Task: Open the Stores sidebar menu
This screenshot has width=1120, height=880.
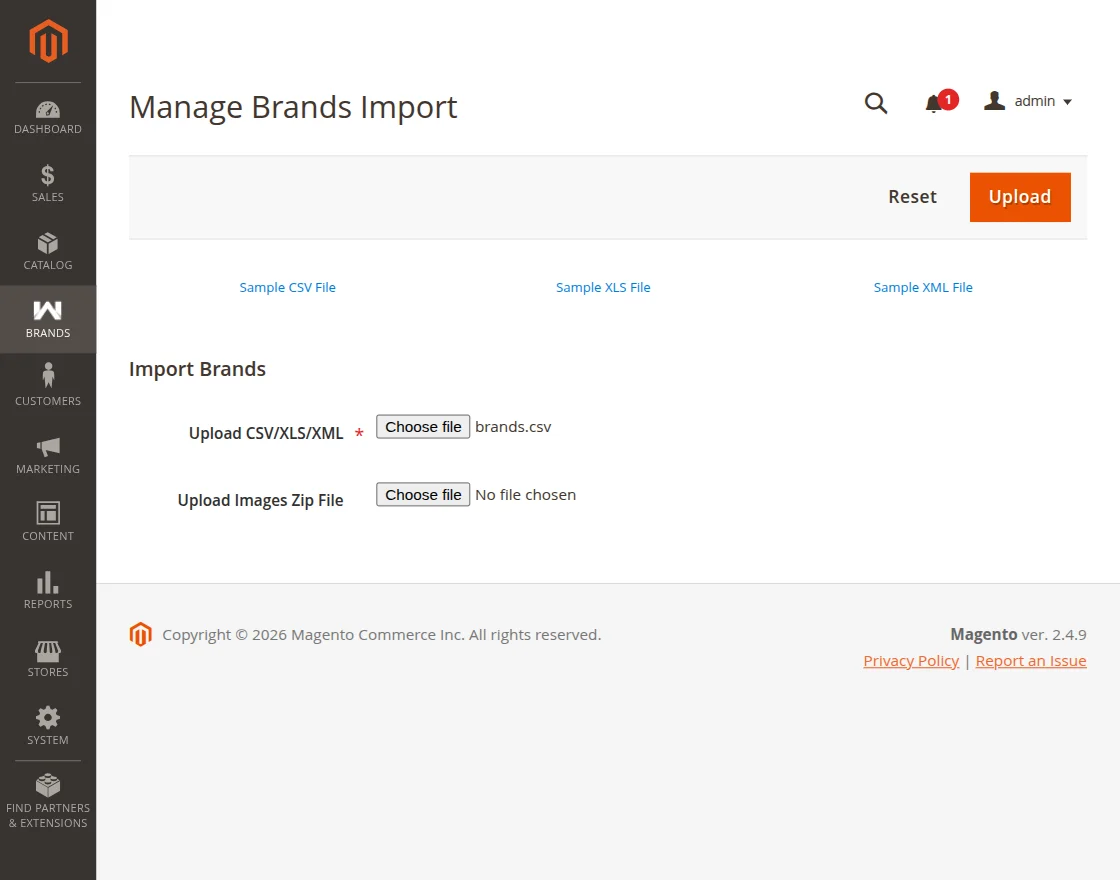Action: pyautogui.click(x=48, y=659)
